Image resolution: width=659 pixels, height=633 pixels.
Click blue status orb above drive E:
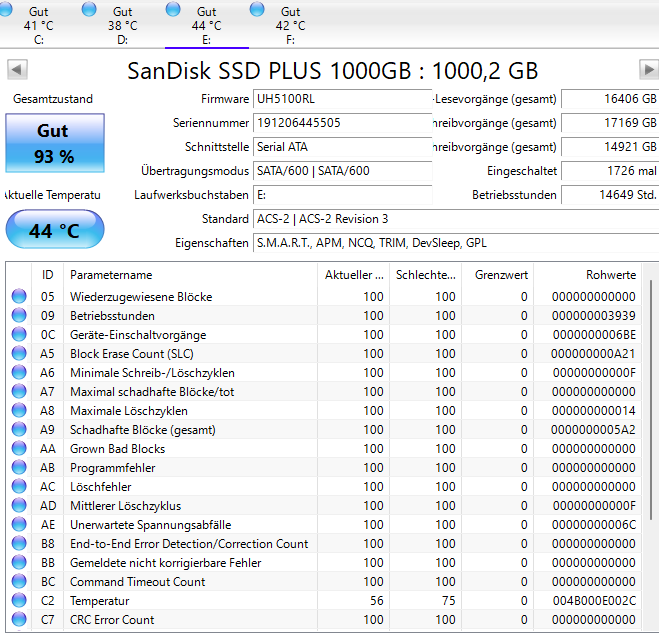point(173,9)
